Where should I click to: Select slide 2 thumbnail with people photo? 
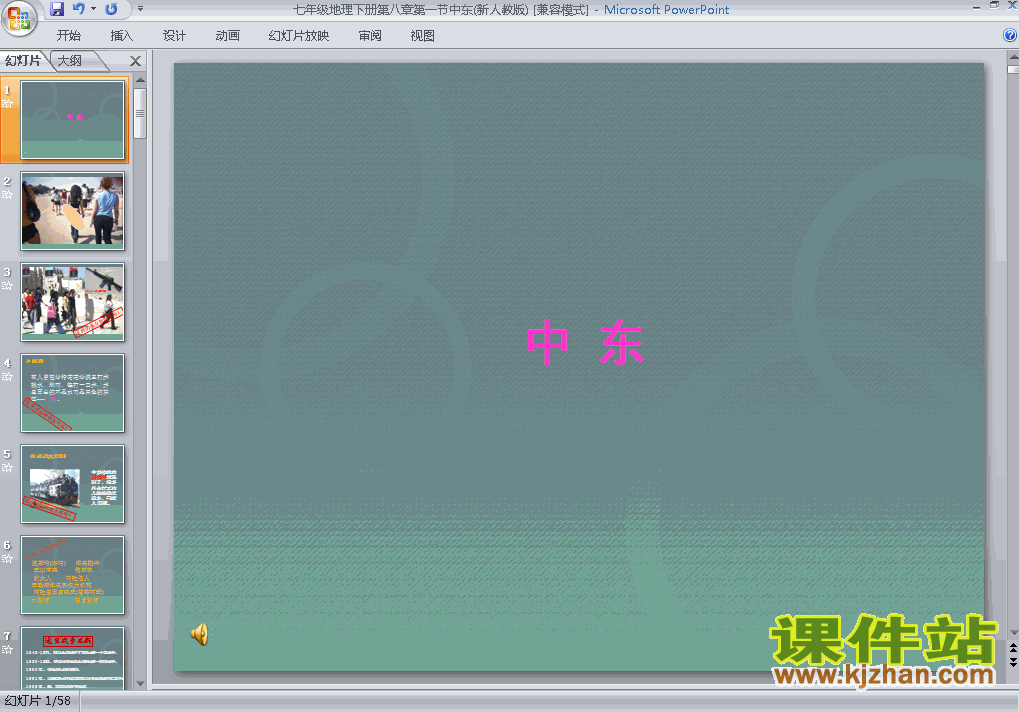click(72, 210)
